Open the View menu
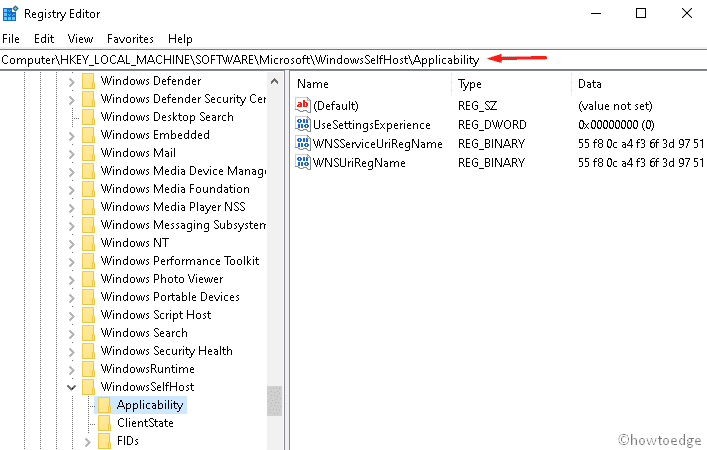The height and width of the screenshot is (450, 707). click(x=80, y=39)
